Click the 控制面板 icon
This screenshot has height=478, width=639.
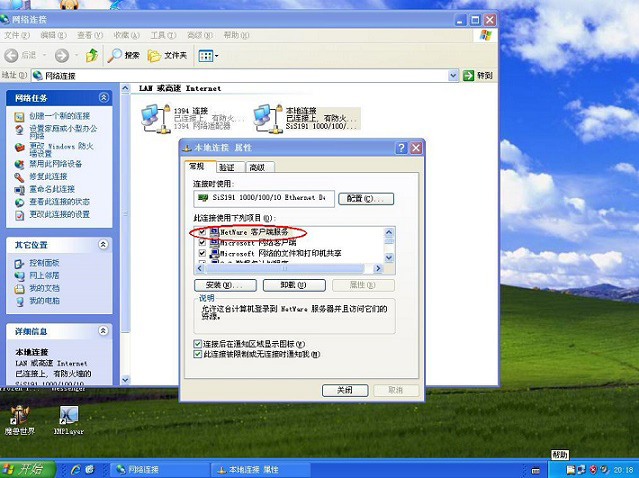pos(19,264)
